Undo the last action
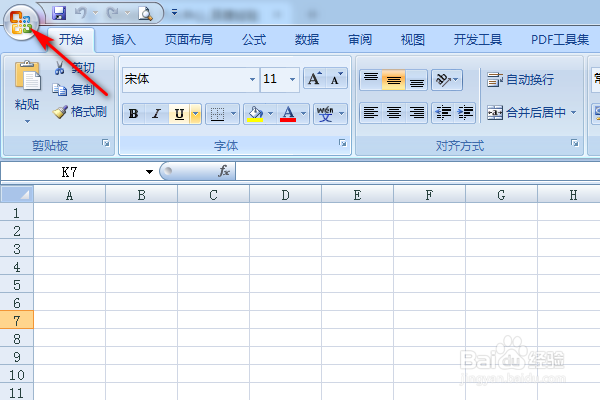The height and width of the screenshot is (400, 600). (x=81, y=13)
